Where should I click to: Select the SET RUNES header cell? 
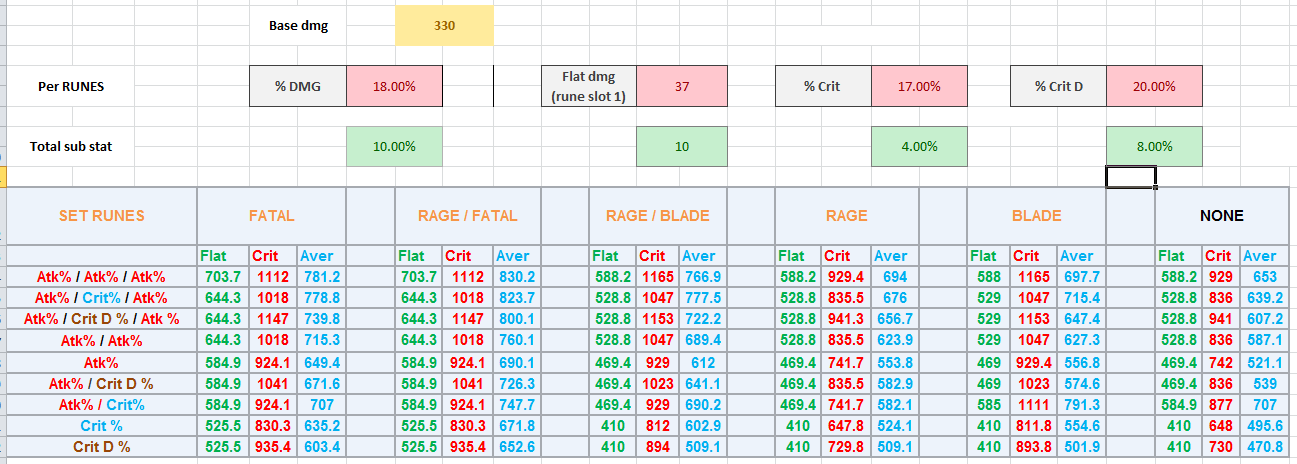coord(102,216)
